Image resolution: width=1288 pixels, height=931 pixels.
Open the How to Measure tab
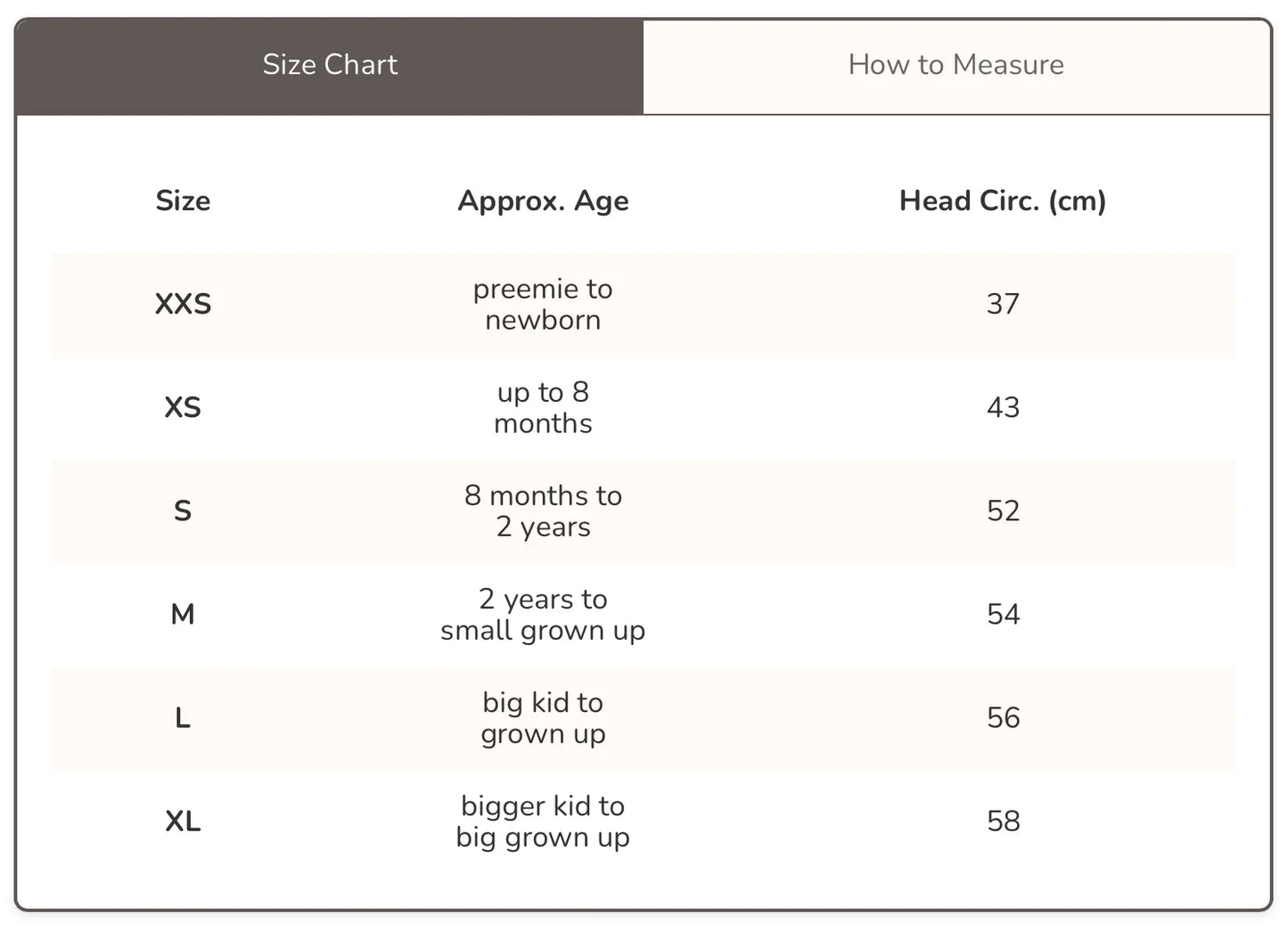(956, 65)
